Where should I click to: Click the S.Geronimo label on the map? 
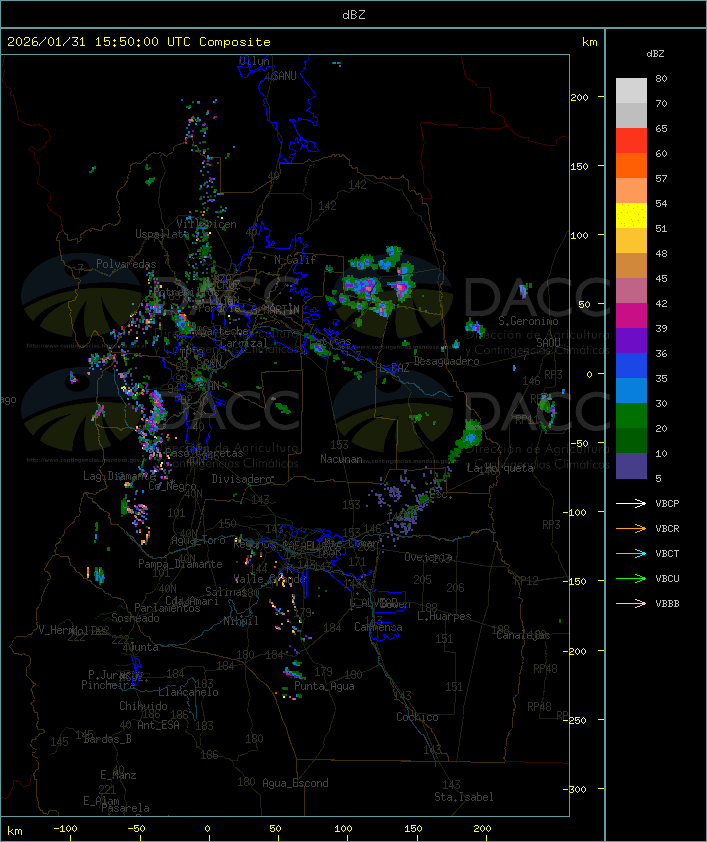[527, 321]
